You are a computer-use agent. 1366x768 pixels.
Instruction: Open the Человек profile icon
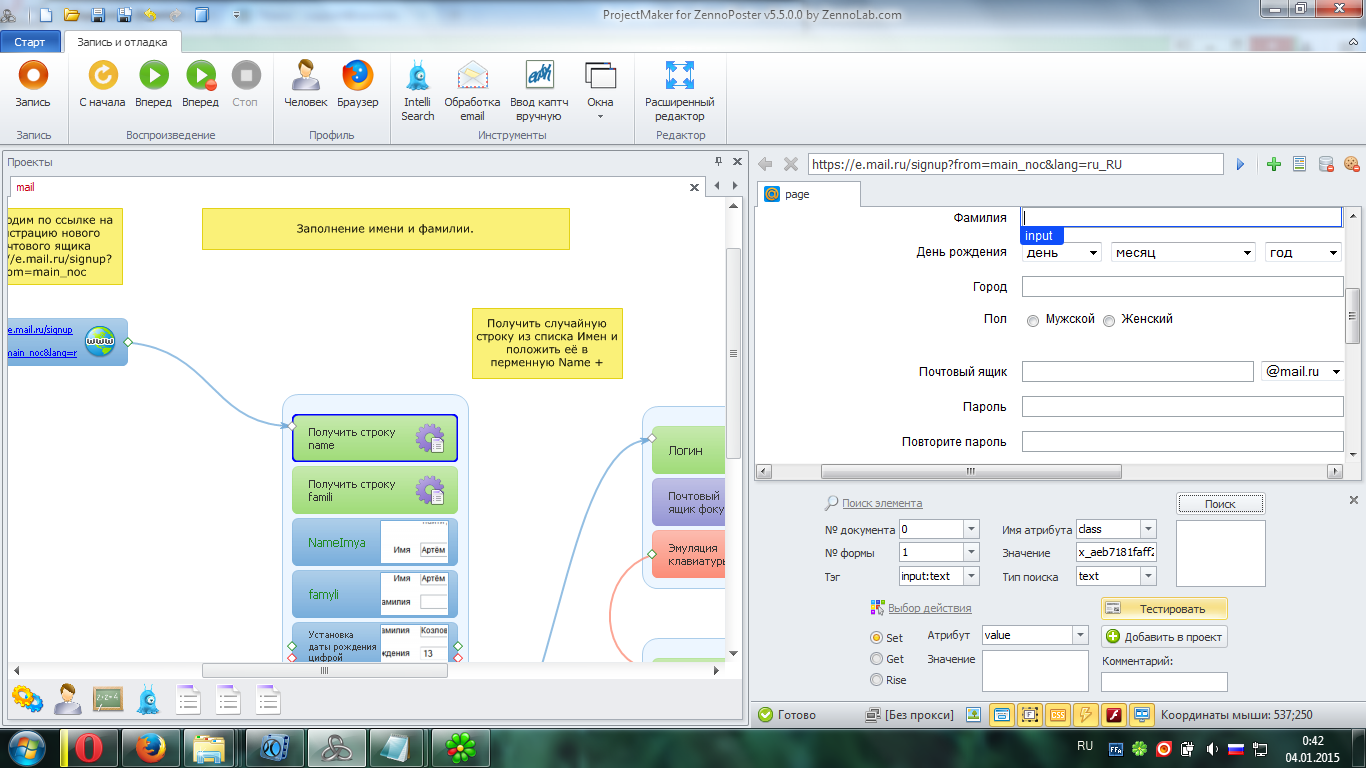click(x=305, y=76)
